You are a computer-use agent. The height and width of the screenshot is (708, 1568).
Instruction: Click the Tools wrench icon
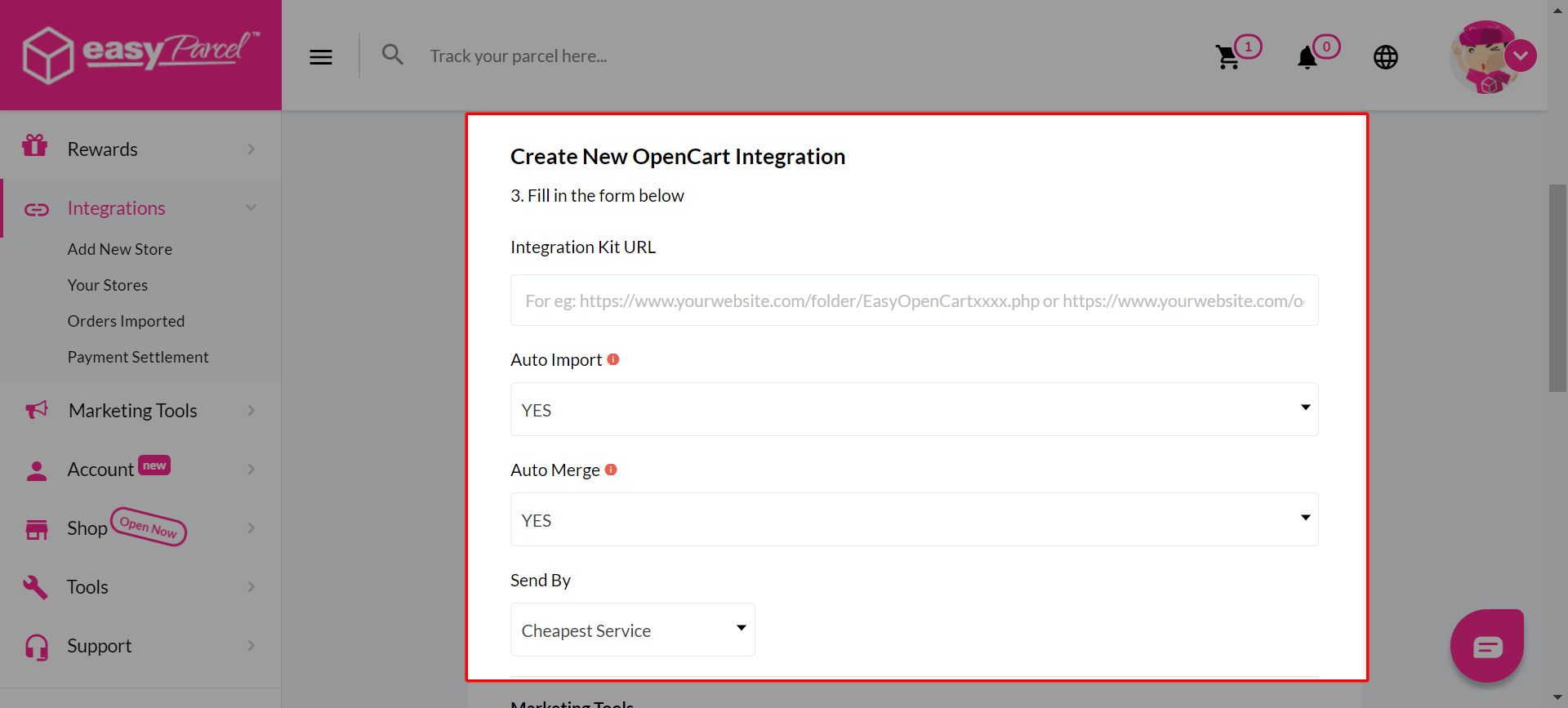click(35, 587)
